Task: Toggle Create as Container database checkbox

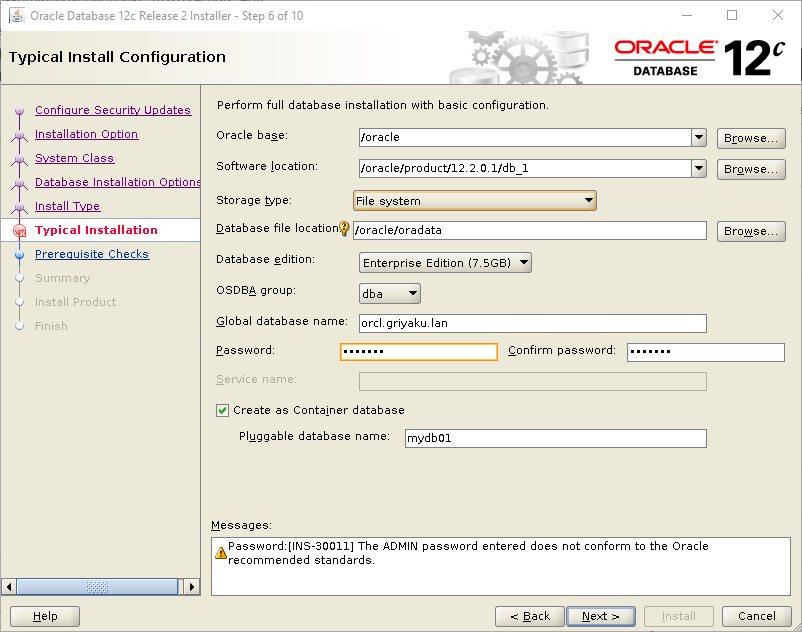Action: (x=222, y=410)
